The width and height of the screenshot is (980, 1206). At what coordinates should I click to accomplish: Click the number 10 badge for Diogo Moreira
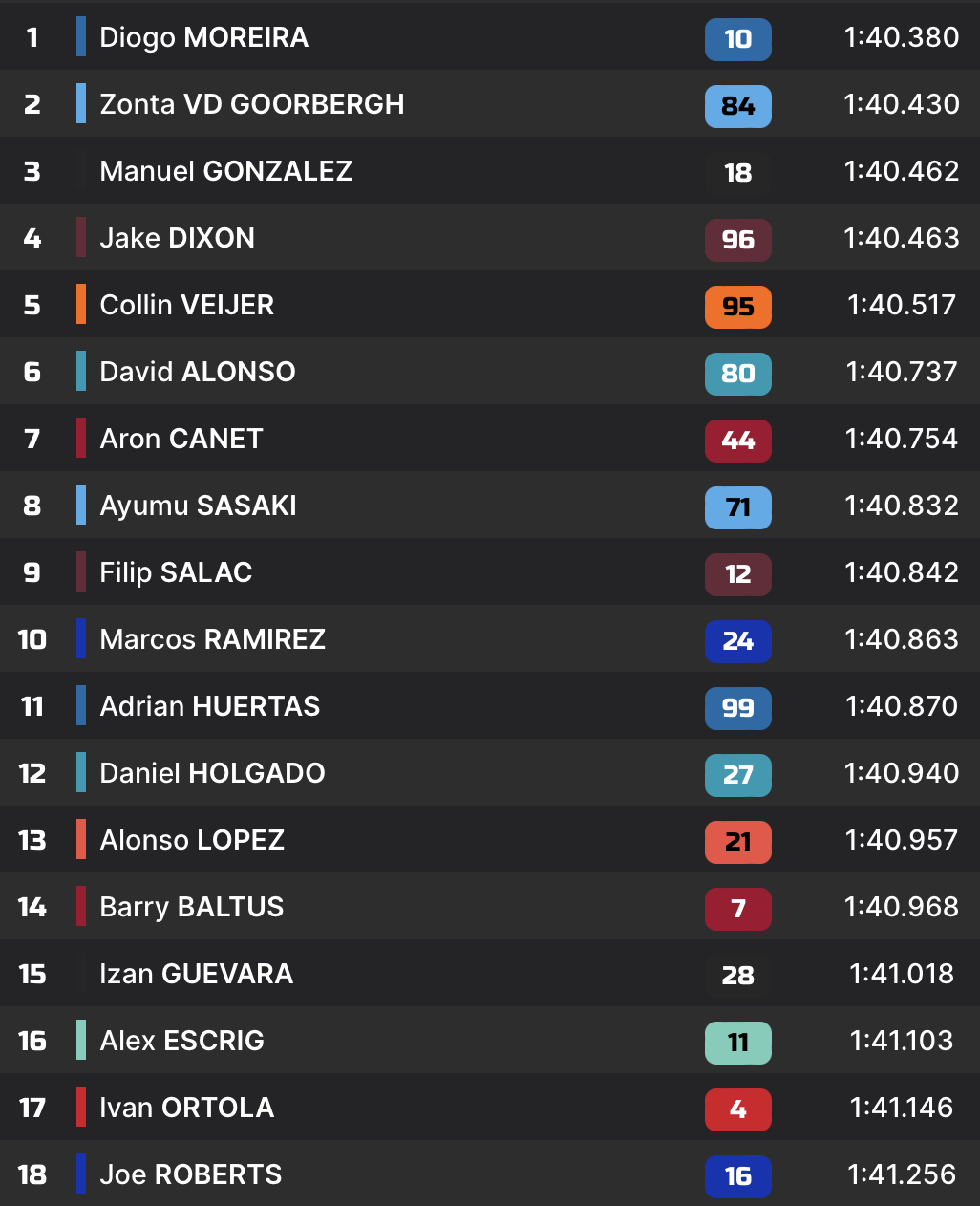[737, 39]
